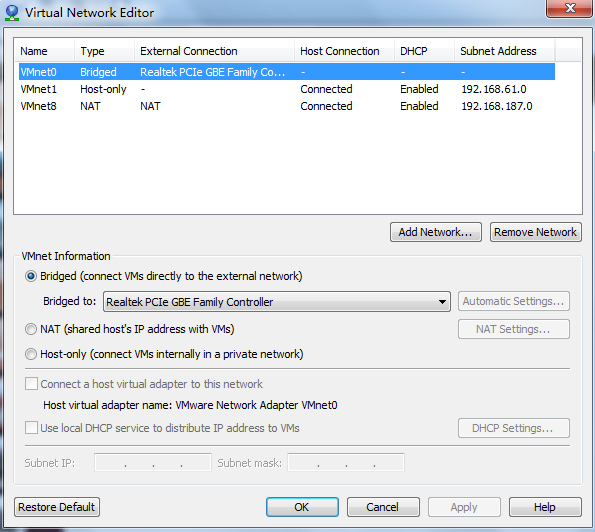The height and width of the screenshot is (532, 595).
Task: Select the VMnet1 host-only network row
Action: click(x=287, y=89)
